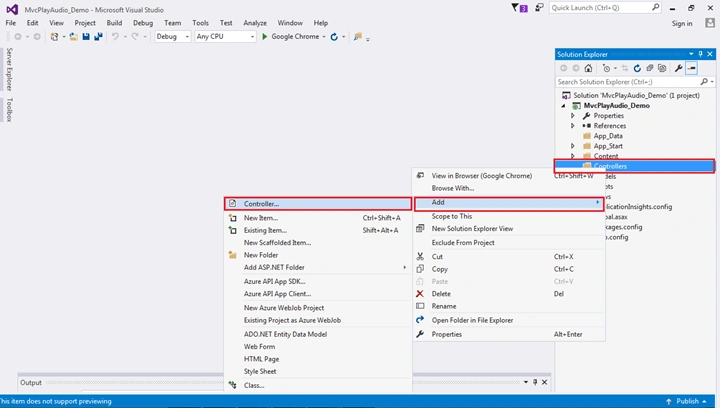Toggle the Preview Selected Items button
Screen dimensions: 720x408
[692, 68]
